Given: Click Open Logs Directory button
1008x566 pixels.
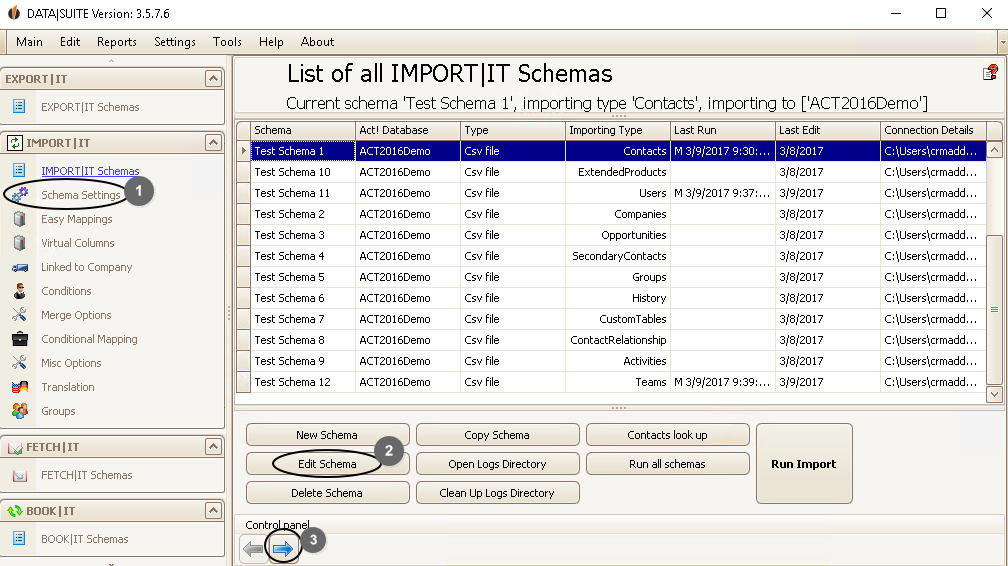Looking at the screenshot, I should [x=498, y=464].
